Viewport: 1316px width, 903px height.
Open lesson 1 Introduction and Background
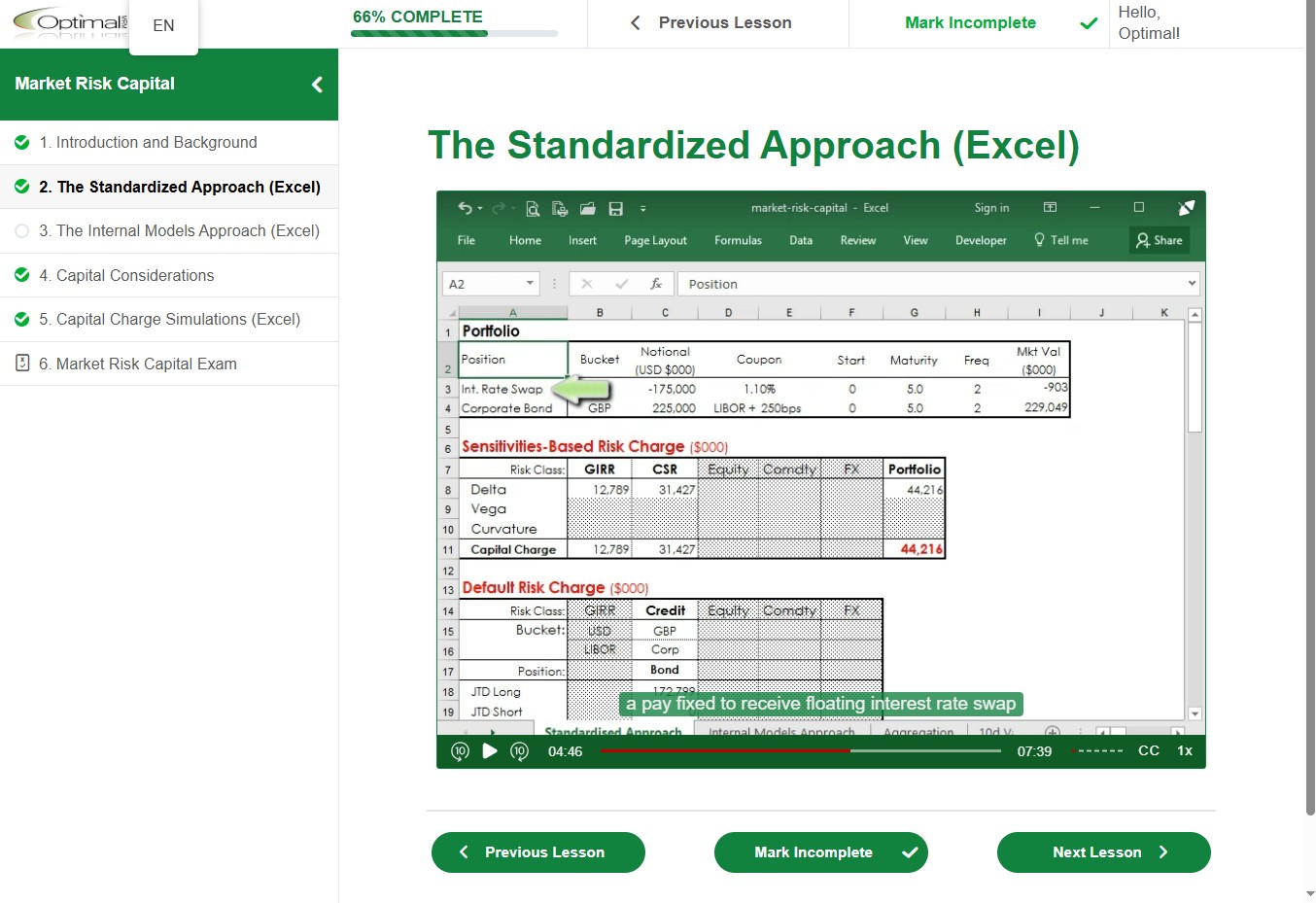coord(156,143)
